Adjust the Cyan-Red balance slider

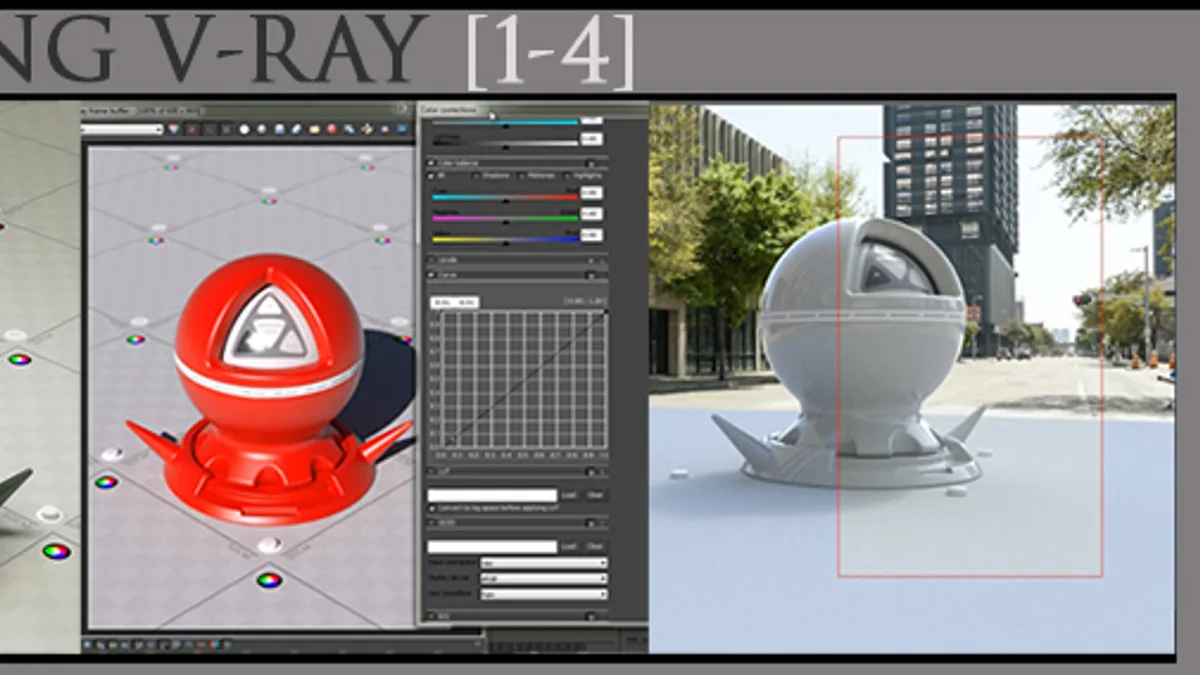505,198
